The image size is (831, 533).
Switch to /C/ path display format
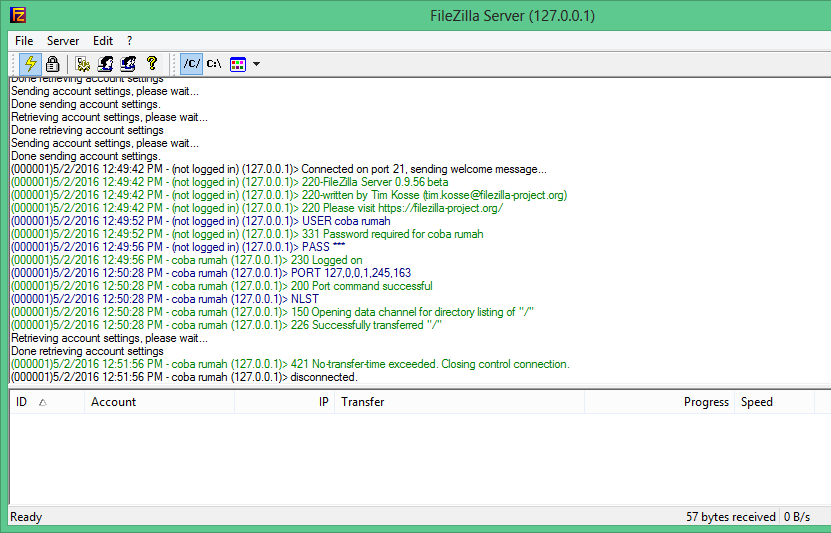[x=191, y=64]
